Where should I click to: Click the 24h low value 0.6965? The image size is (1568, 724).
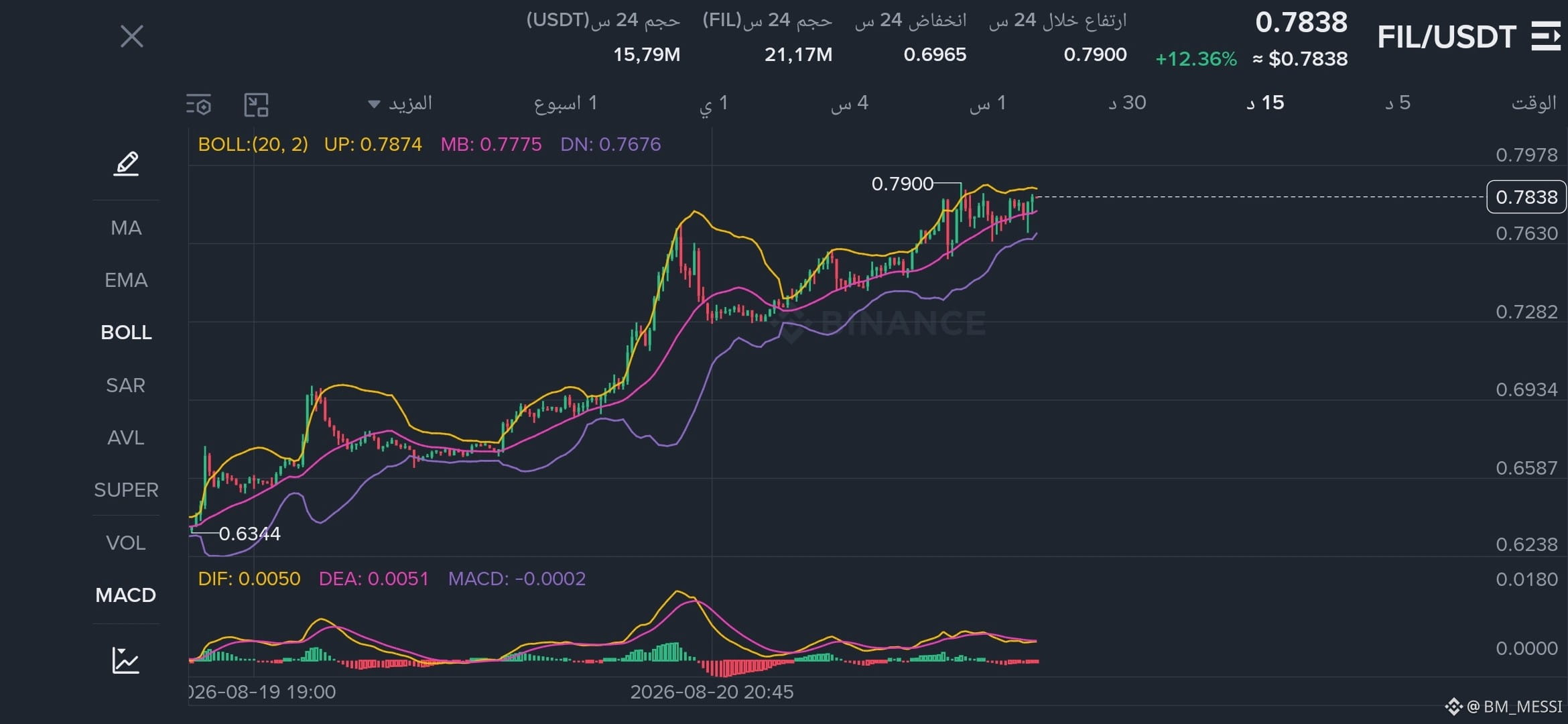[935, 54]
